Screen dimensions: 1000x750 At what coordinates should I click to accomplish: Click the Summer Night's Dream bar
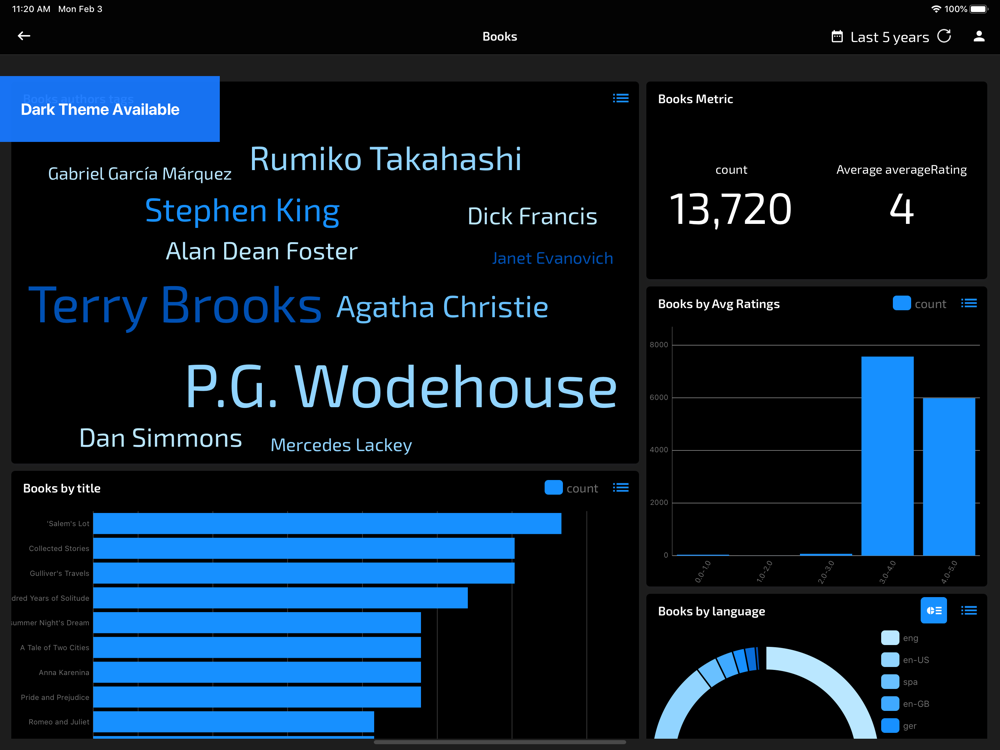click(257, 622)
